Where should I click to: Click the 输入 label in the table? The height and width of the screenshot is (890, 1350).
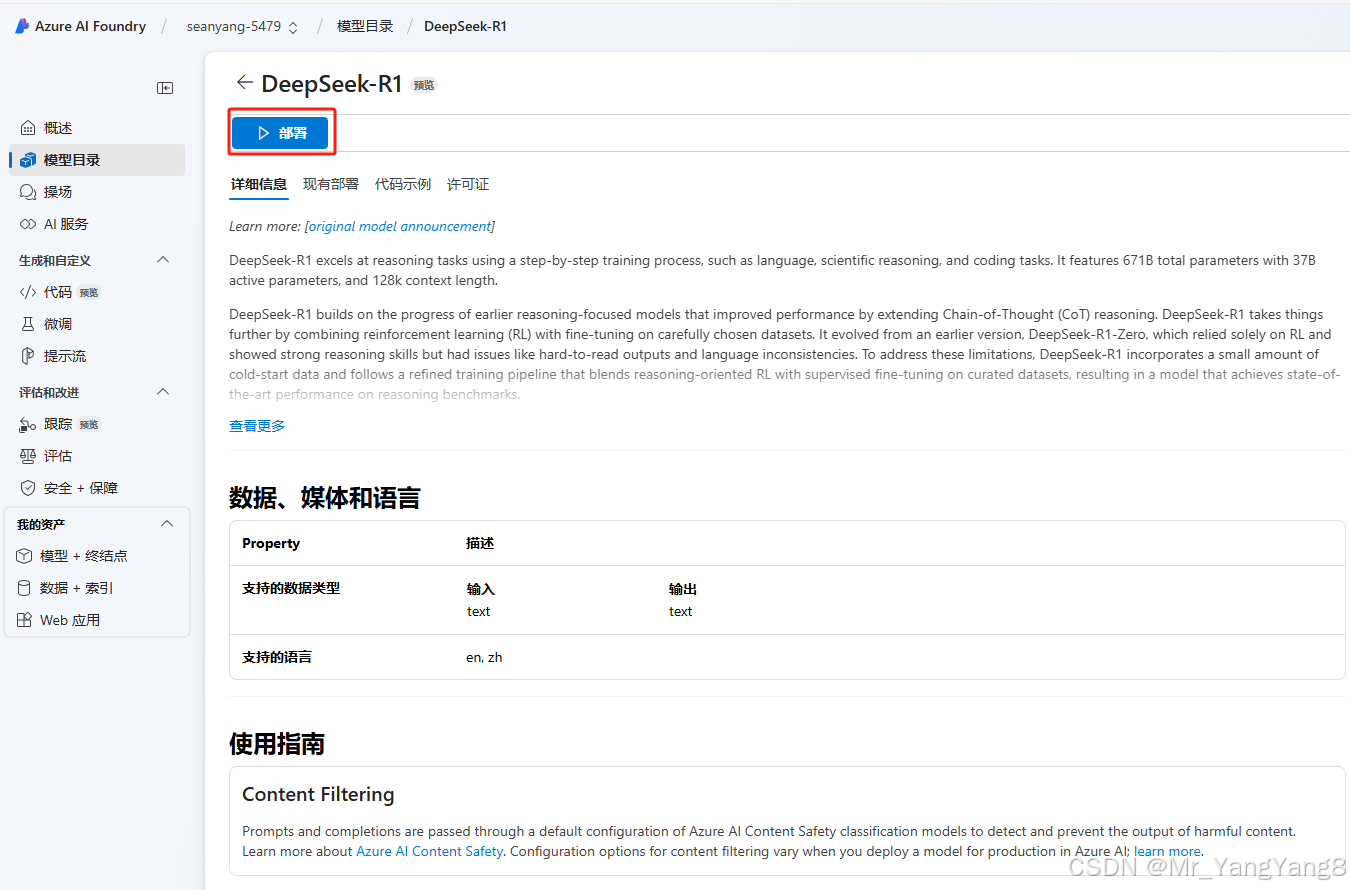481,590
